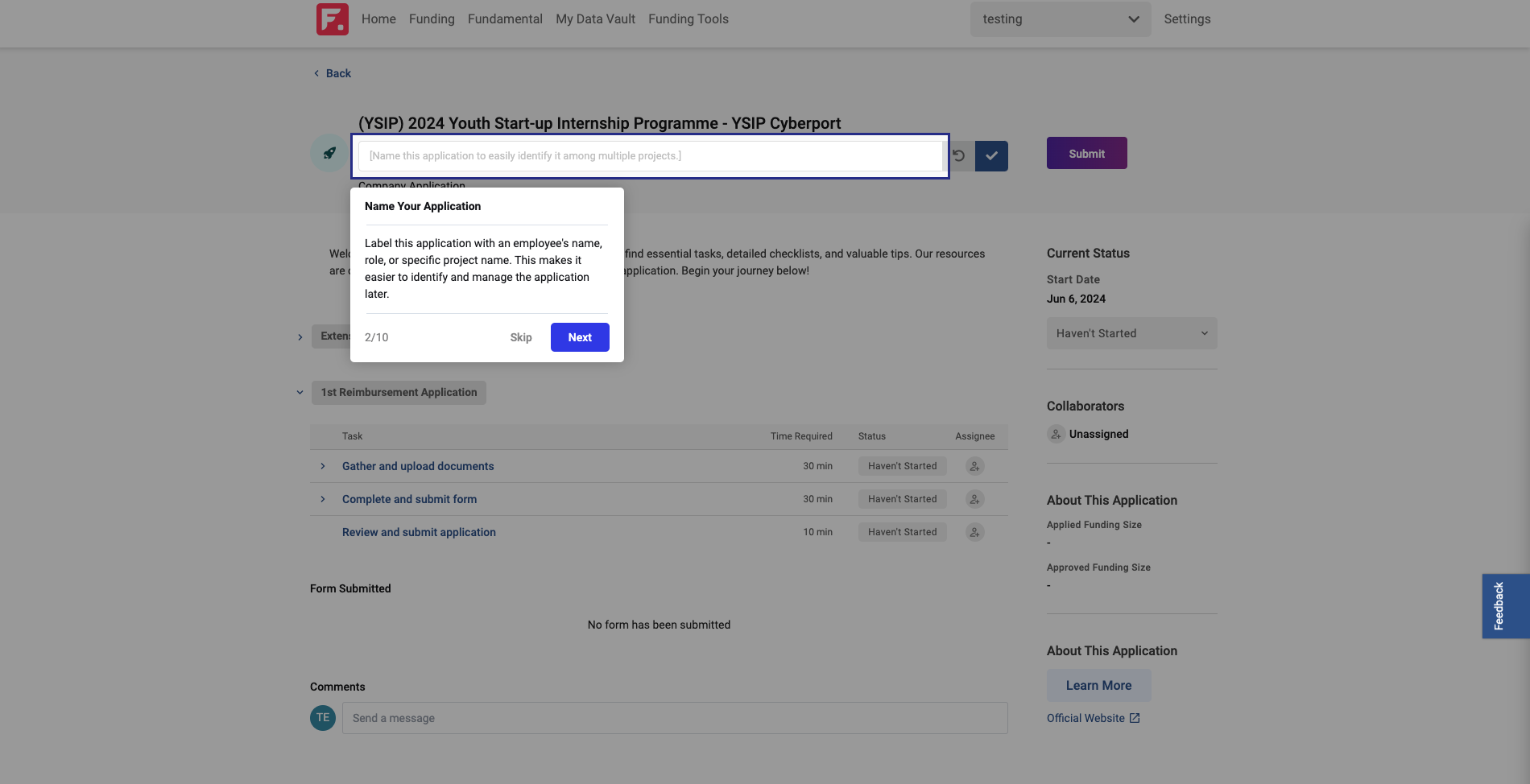Expand the Complete and submit form row
The width and height of the screenshot is (1530, 784).
click(323, 499)
